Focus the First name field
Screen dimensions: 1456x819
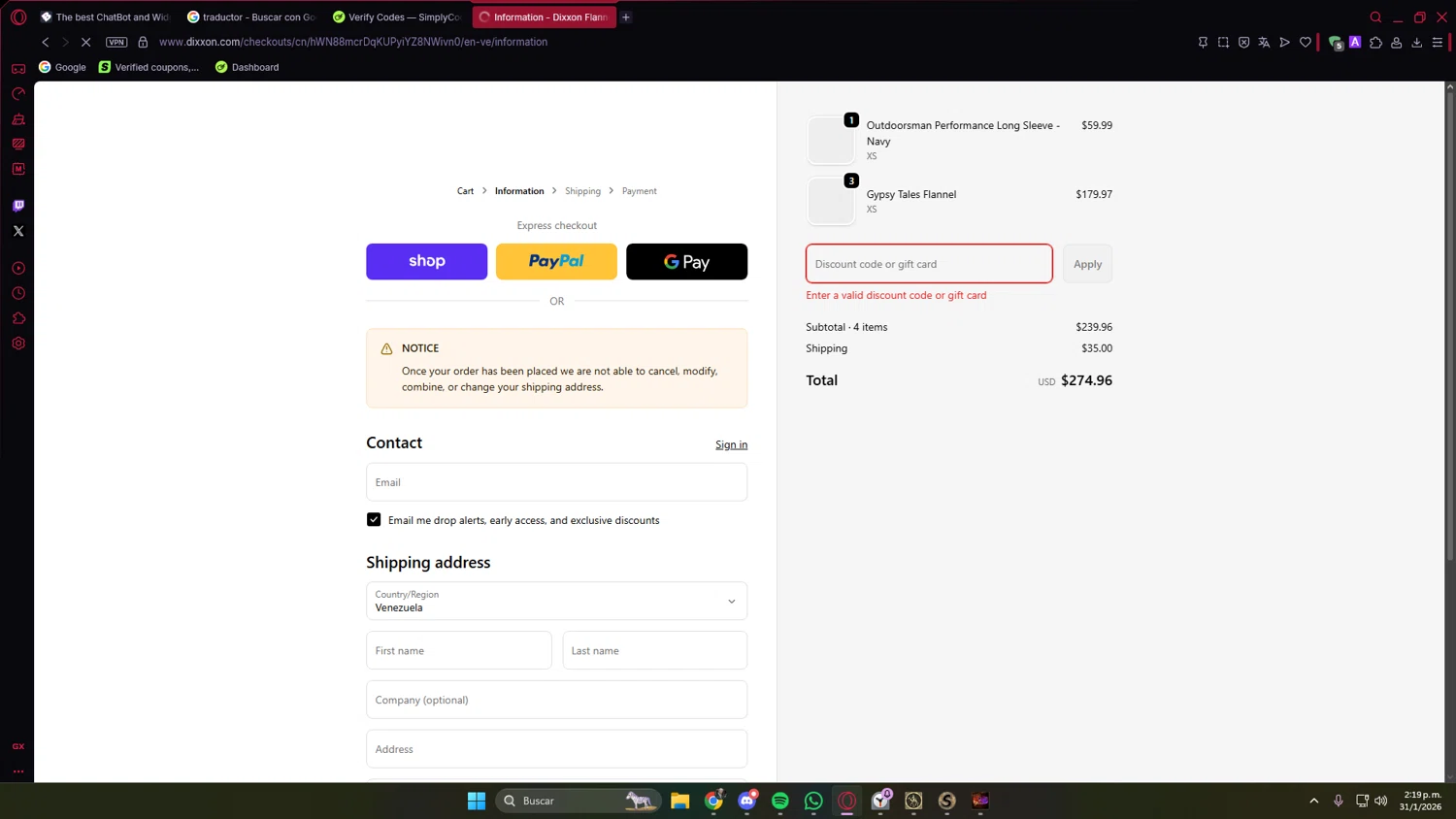[458, 650]
